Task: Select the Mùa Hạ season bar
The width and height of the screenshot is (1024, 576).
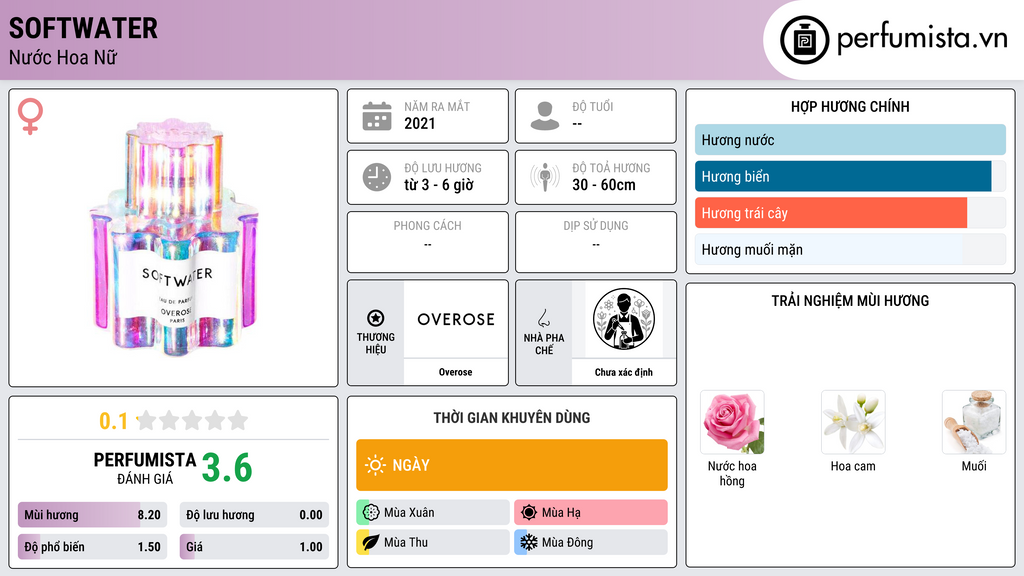Action: pos(591,513)
